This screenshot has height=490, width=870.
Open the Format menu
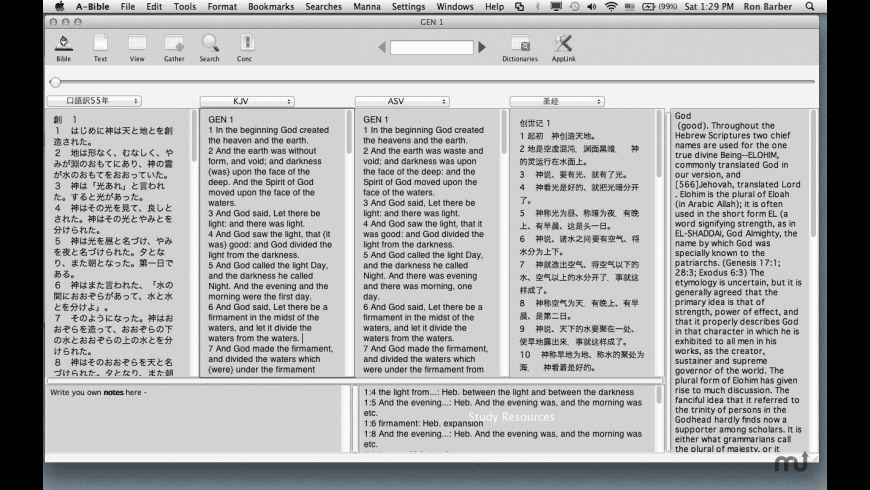click(222, 7)
